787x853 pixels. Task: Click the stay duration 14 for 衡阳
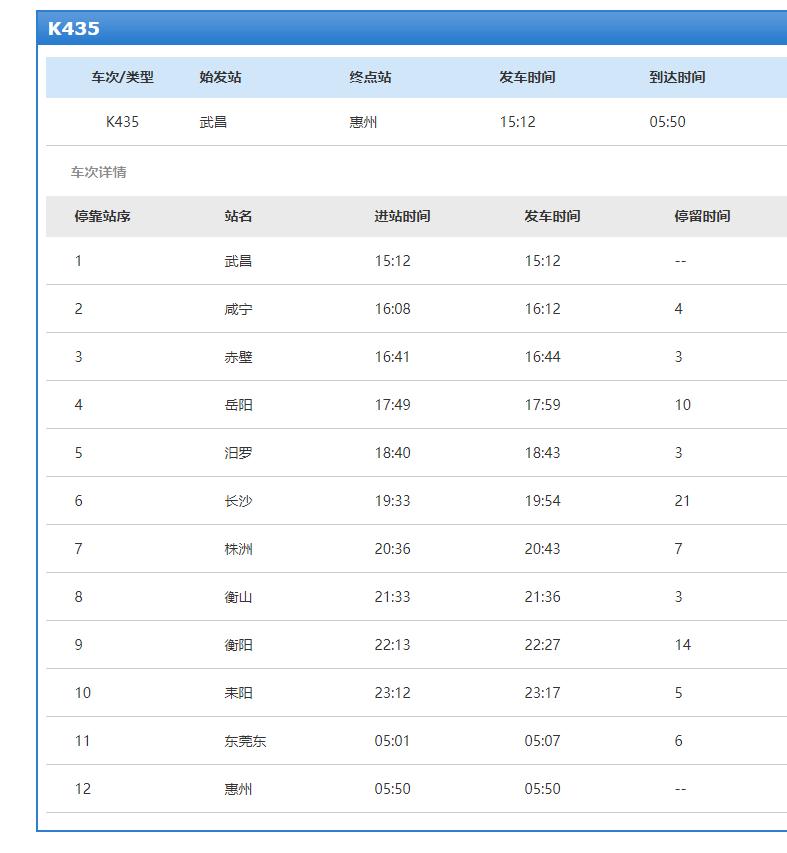tap(683, 645)
